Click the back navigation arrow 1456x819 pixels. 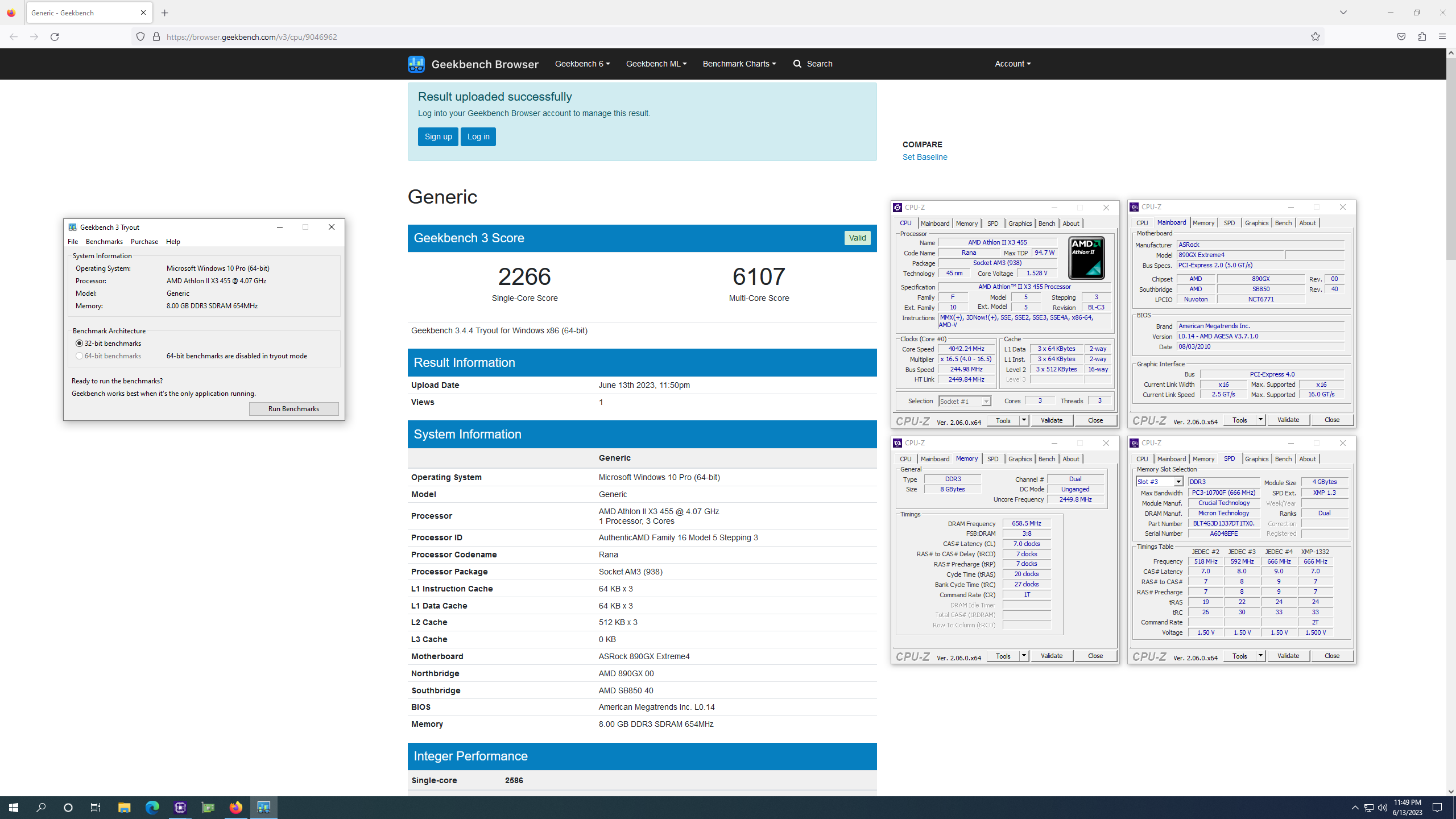(14, 37)
